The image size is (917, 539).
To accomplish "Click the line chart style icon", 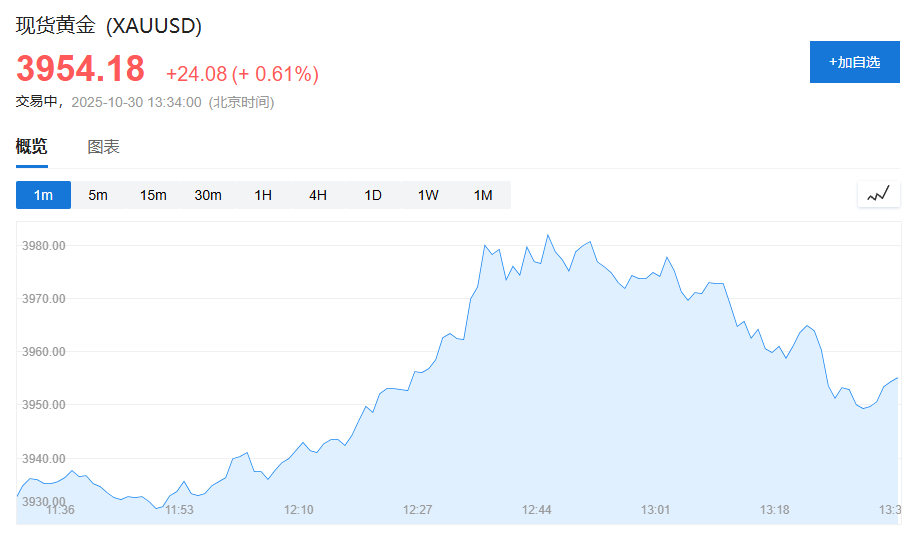I will 878,194.
